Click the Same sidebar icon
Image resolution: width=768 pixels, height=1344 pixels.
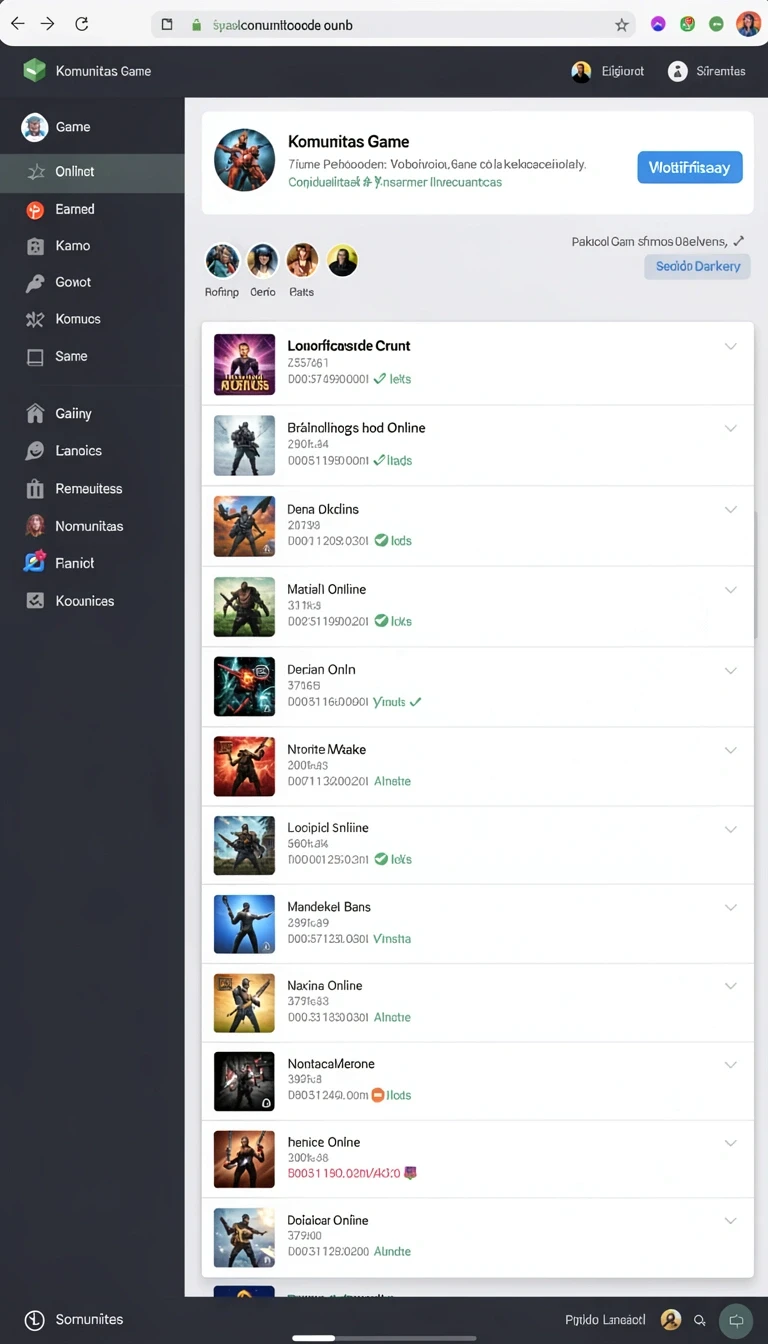click(x=35, y=356)
